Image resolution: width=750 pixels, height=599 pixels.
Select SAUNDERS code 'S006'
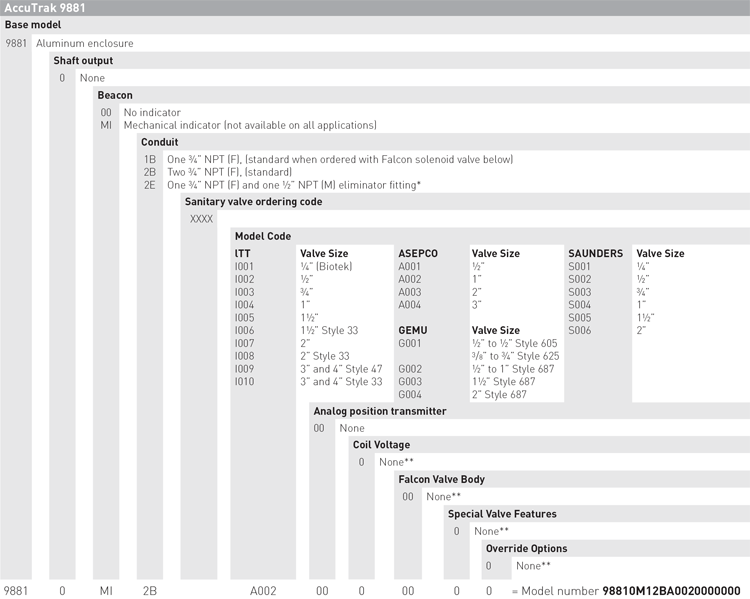580,331
